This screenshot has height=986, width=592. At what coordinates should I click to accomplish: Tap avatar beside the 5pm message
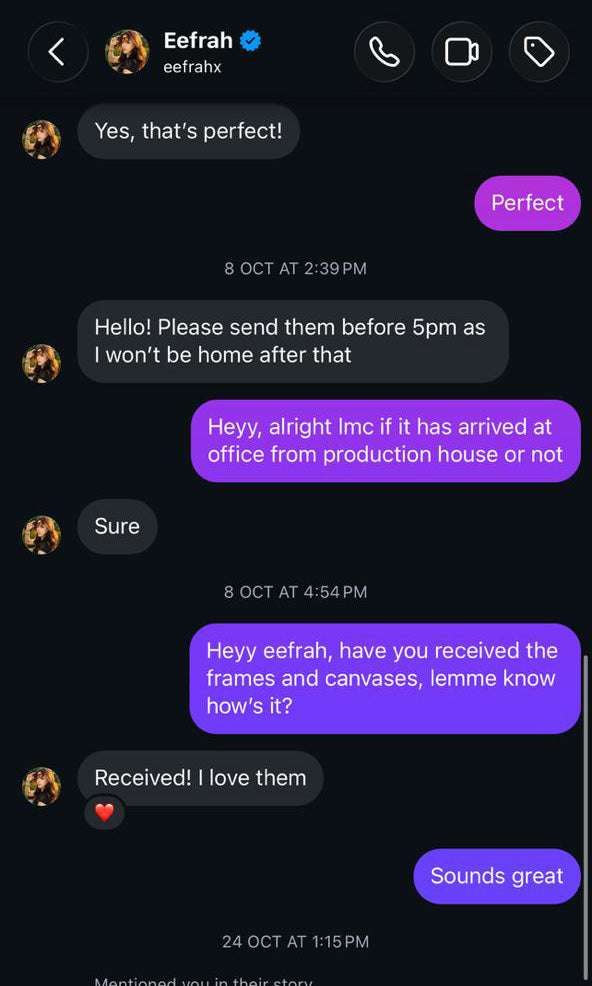coord(42,363)
